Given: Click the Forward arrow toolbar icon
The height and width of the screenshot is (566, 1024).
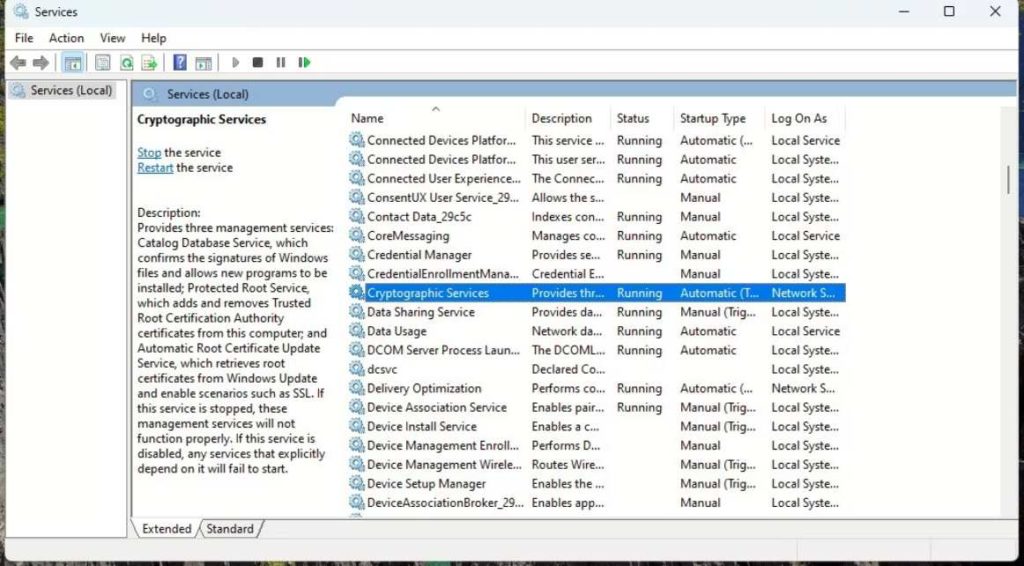Looking at the screenshot, I should point(40,63).
